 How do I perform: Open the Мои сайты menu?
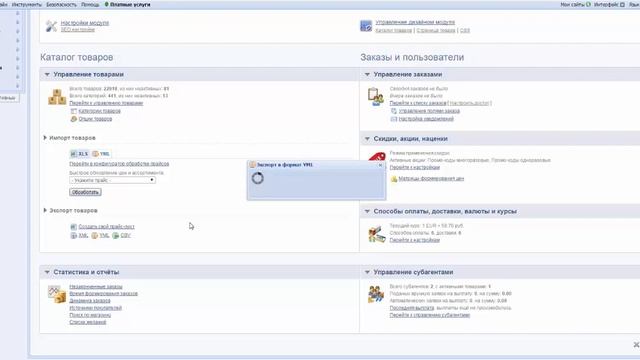[575, 4]
